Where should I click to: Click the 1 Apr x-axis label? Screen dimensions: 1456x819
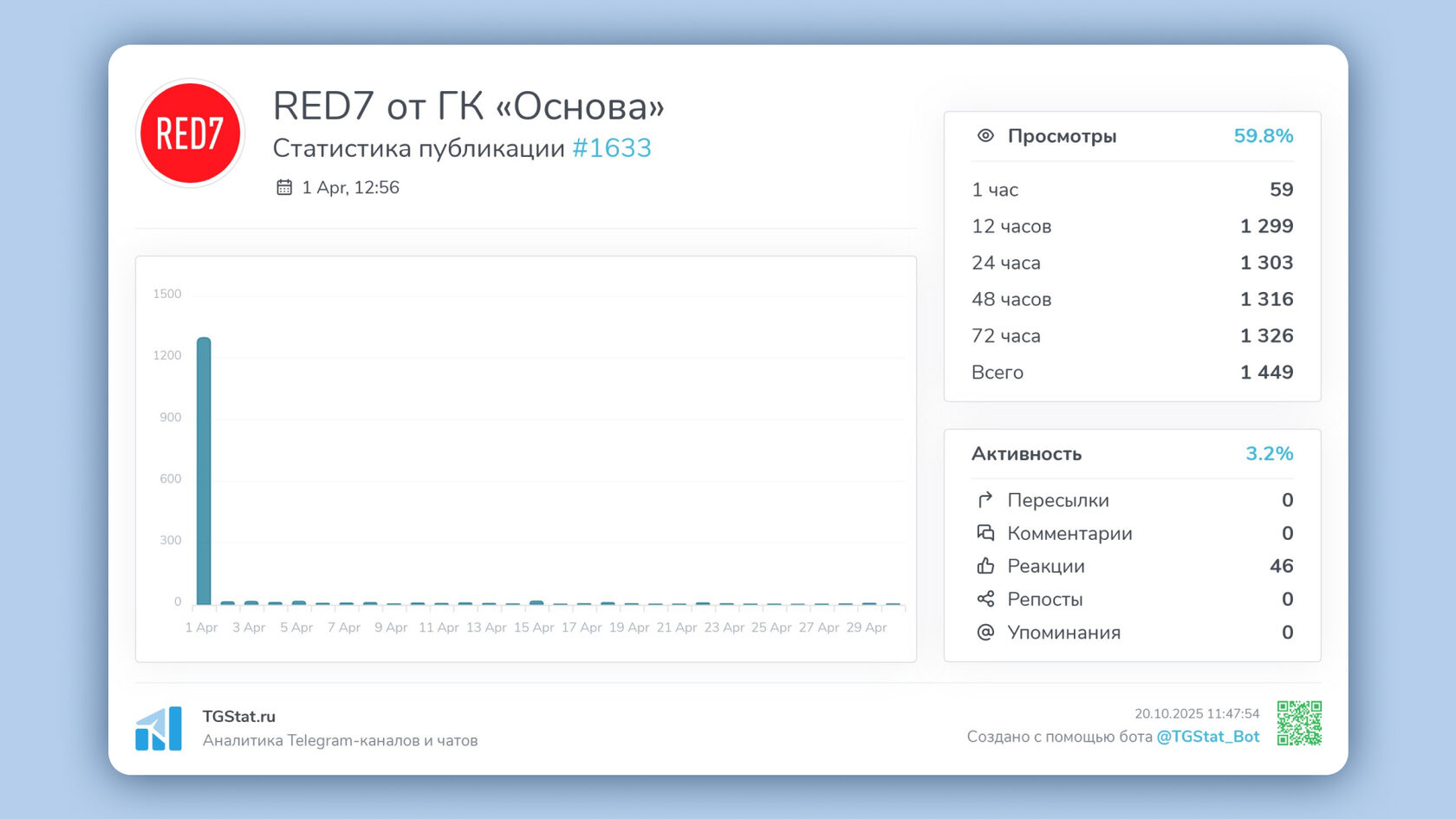point(201,627)
